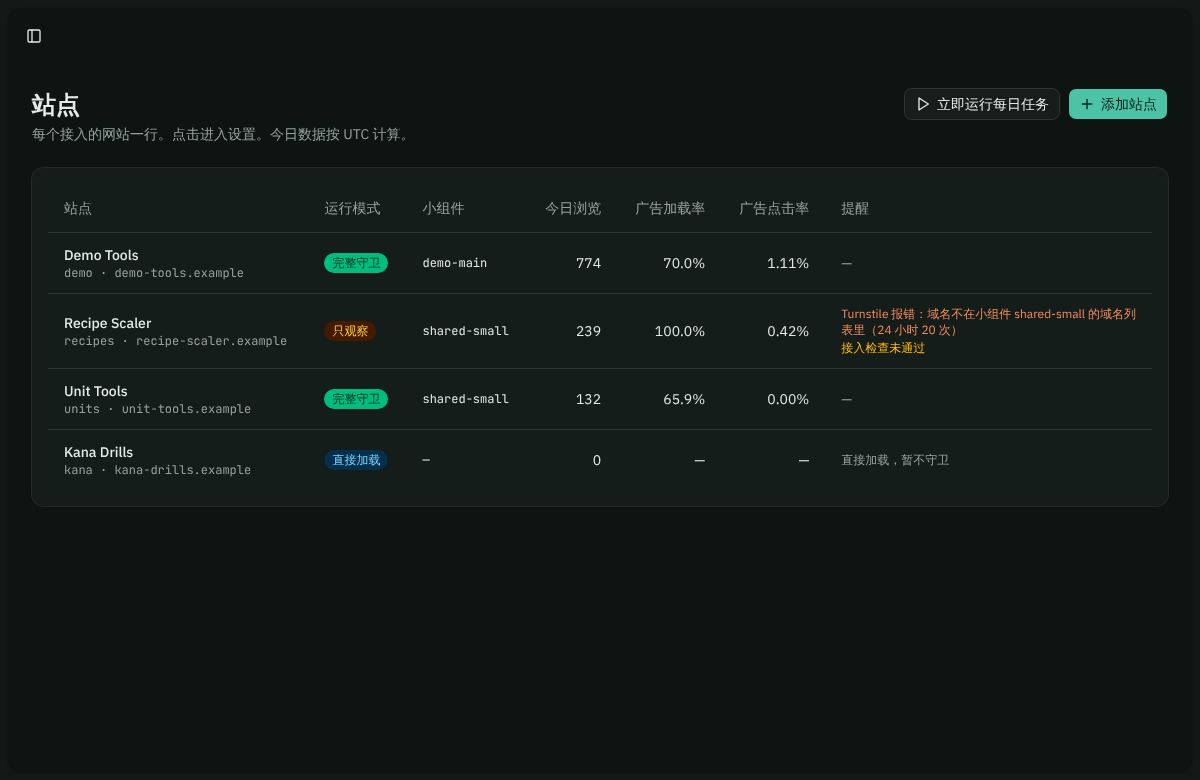Click the 0.42% ad click rate
This screenshot has width=1200, height=780.
tap(788, 331)
